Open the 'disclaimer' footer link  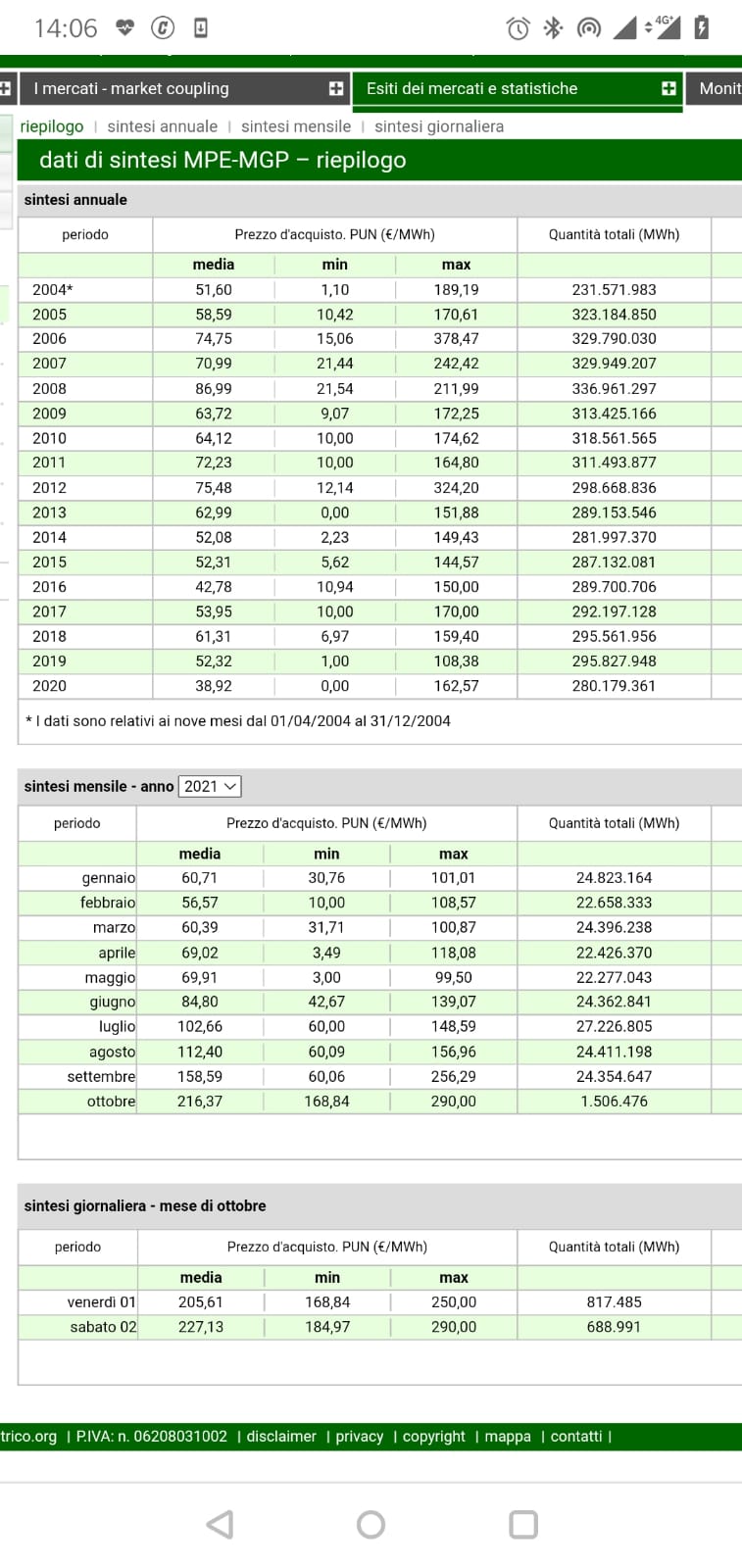click(x=281, y=1436)
